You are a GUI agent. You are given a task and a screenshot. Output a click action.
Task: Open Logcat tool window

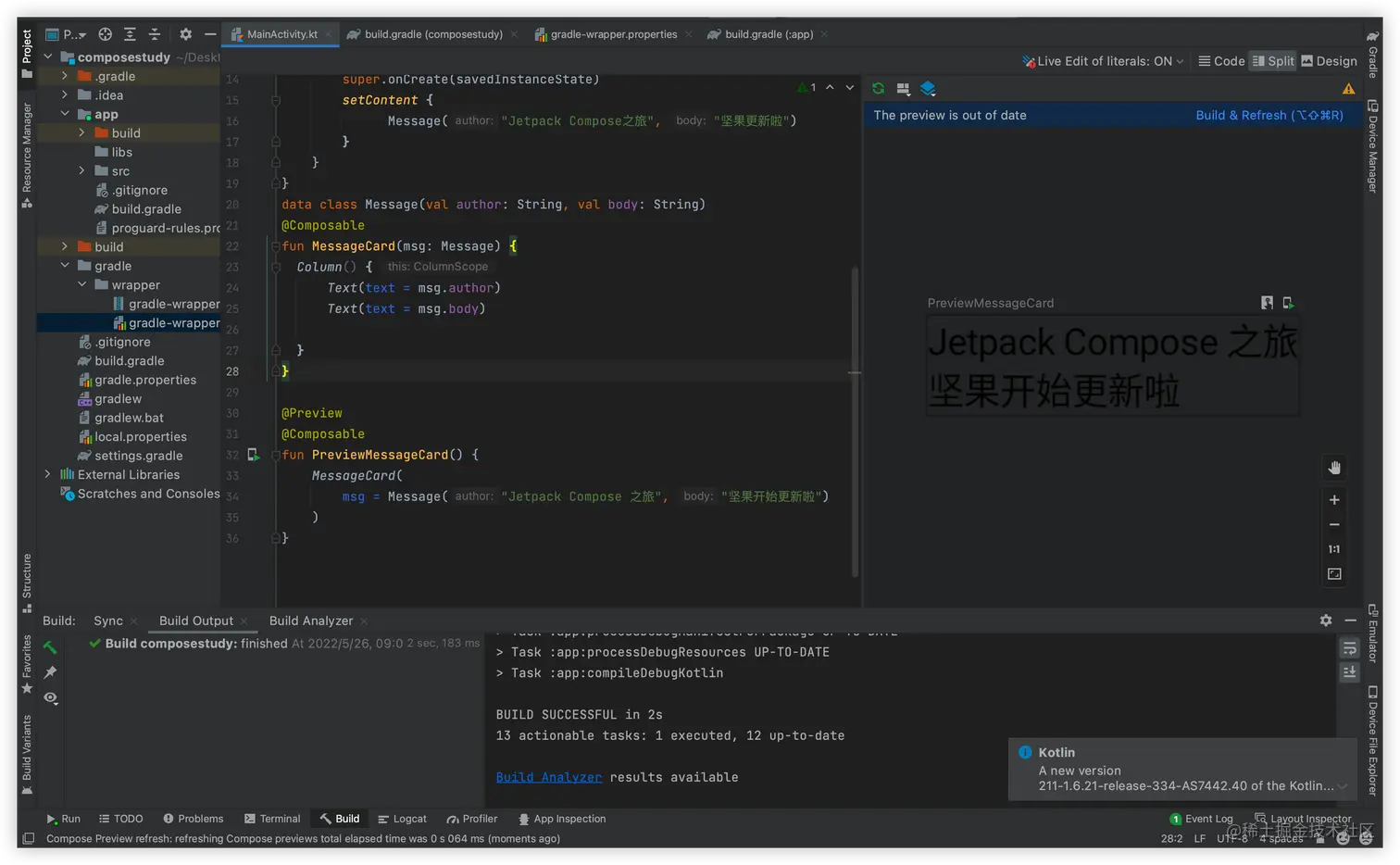[402, 819]
